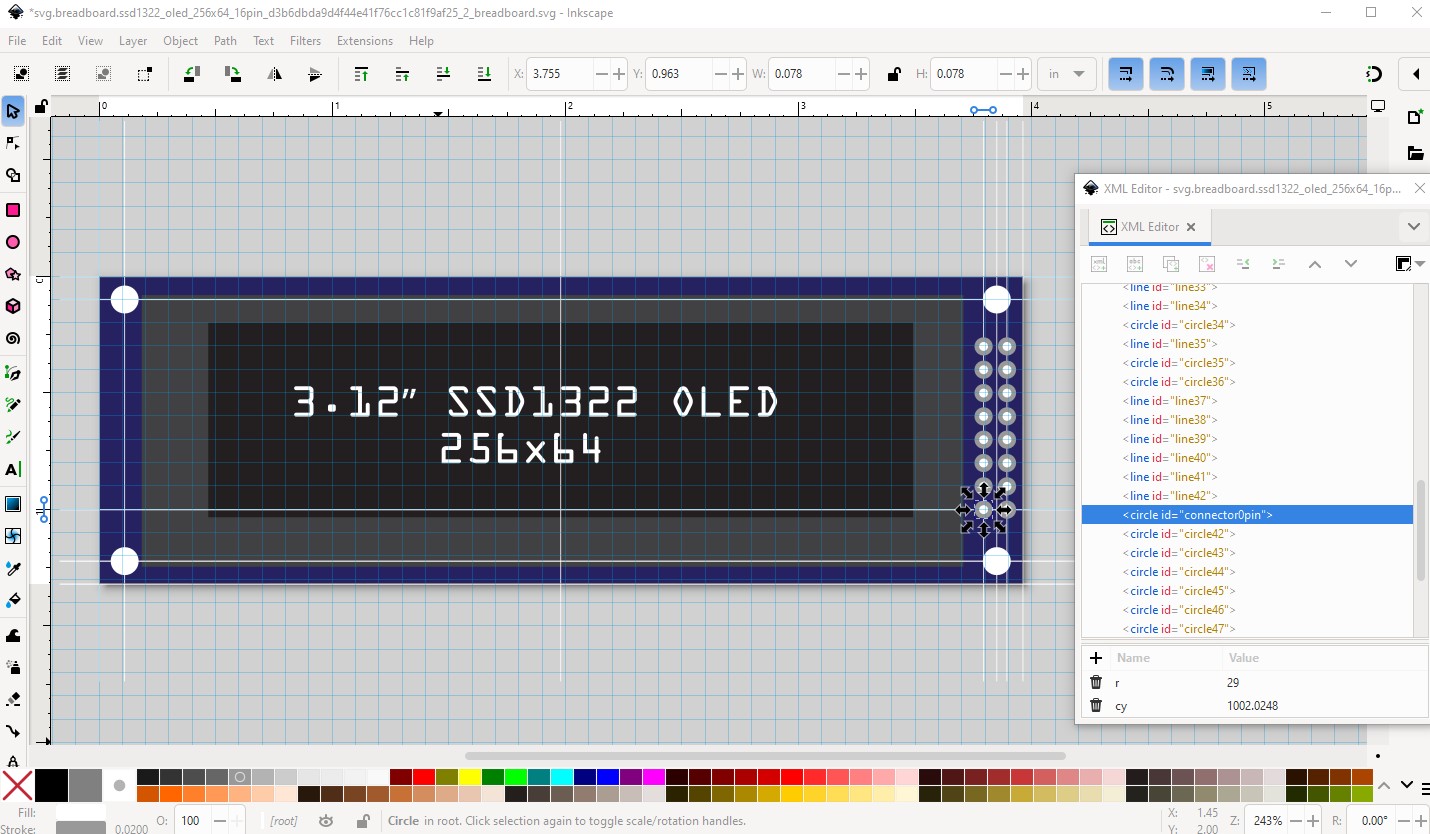Screen dimensions: 1430x834
Task: Open the units dropdown showing in
Action: click(1067, 74)
